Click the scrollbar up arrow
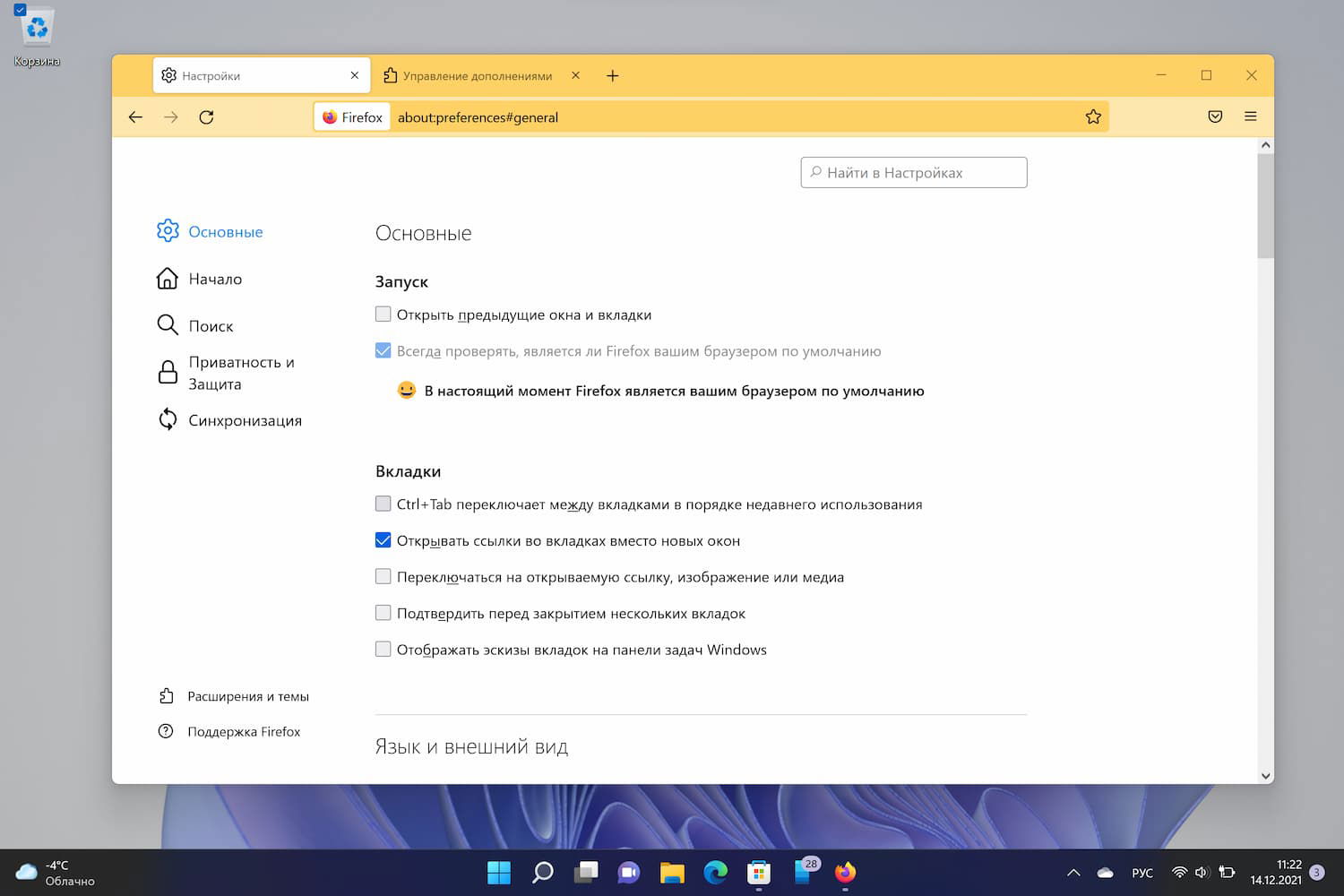Screen dimensions: 1344x896 coord(1265,145)
